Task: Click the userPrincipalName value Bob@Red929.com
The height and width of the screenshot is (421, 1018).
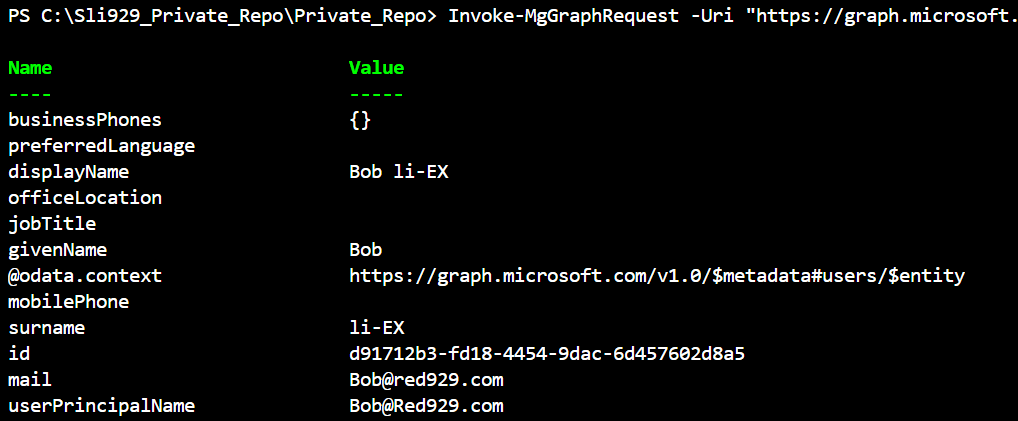Action: click(426, 406)
